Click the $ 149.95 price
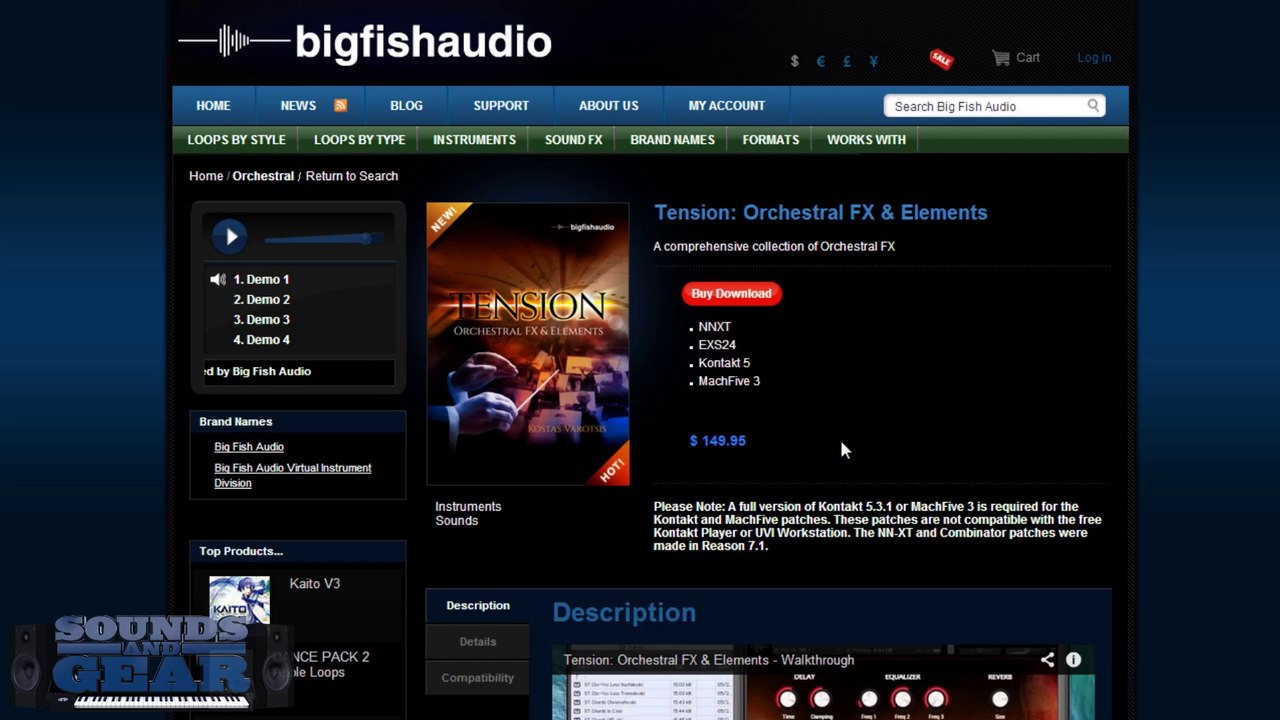The height and width of the screenshot is (720, 1280). pyautogui.click(x=717, y=440)
